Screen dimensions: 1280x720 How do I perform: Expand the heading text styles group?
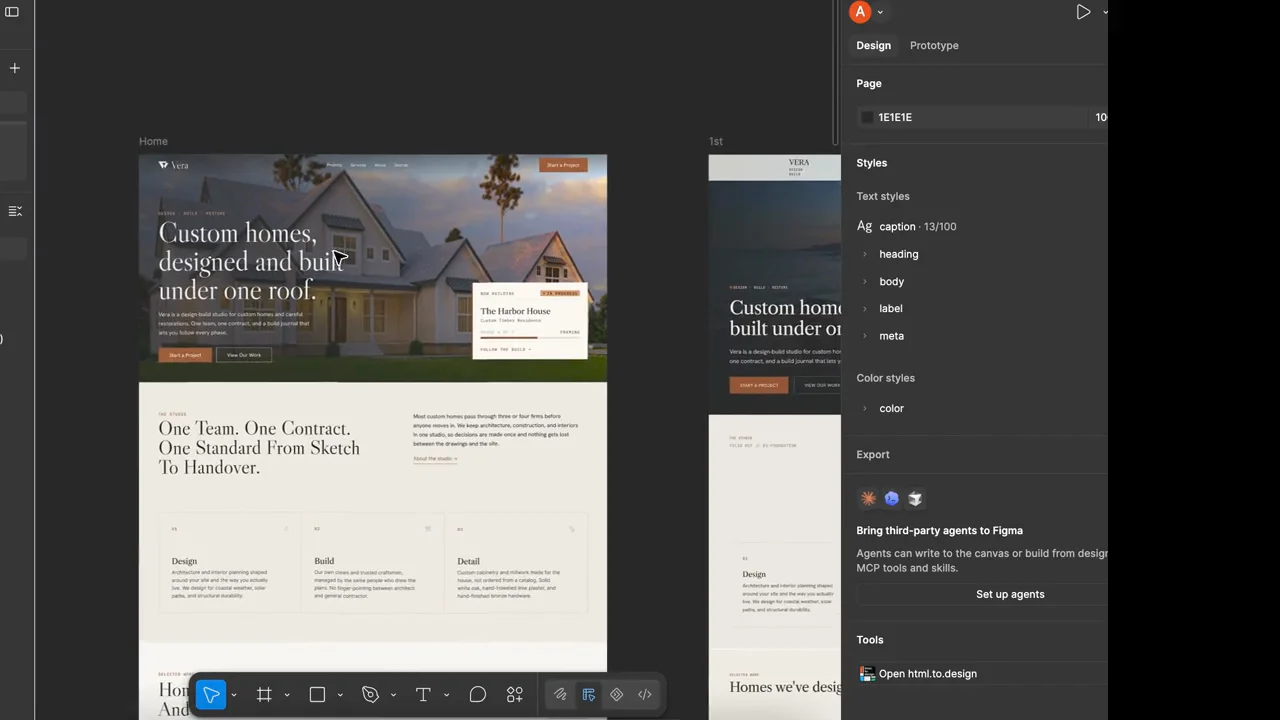point(865,254)
